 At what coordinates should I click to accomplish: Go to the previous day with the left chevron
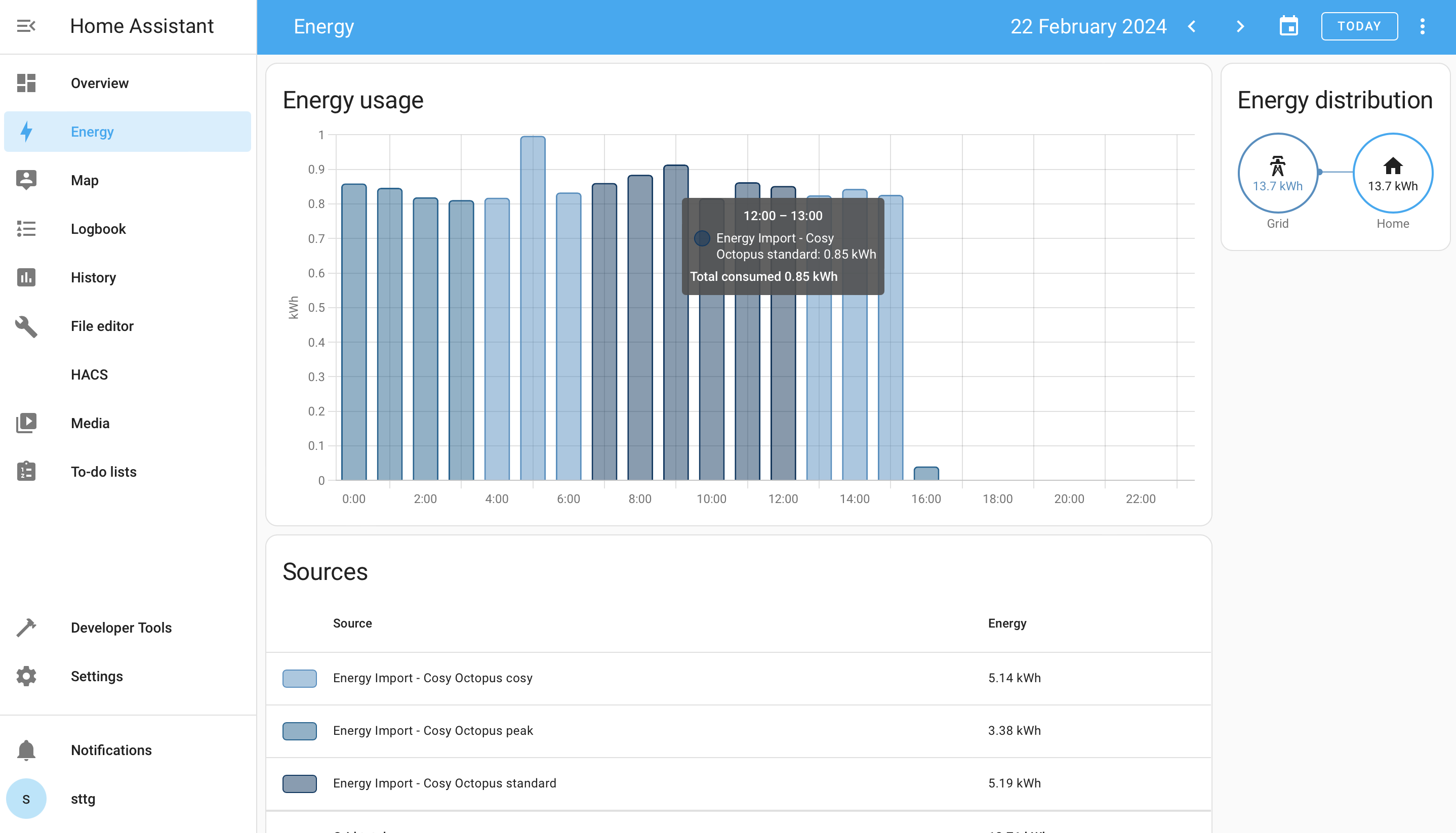point(1192,26)
